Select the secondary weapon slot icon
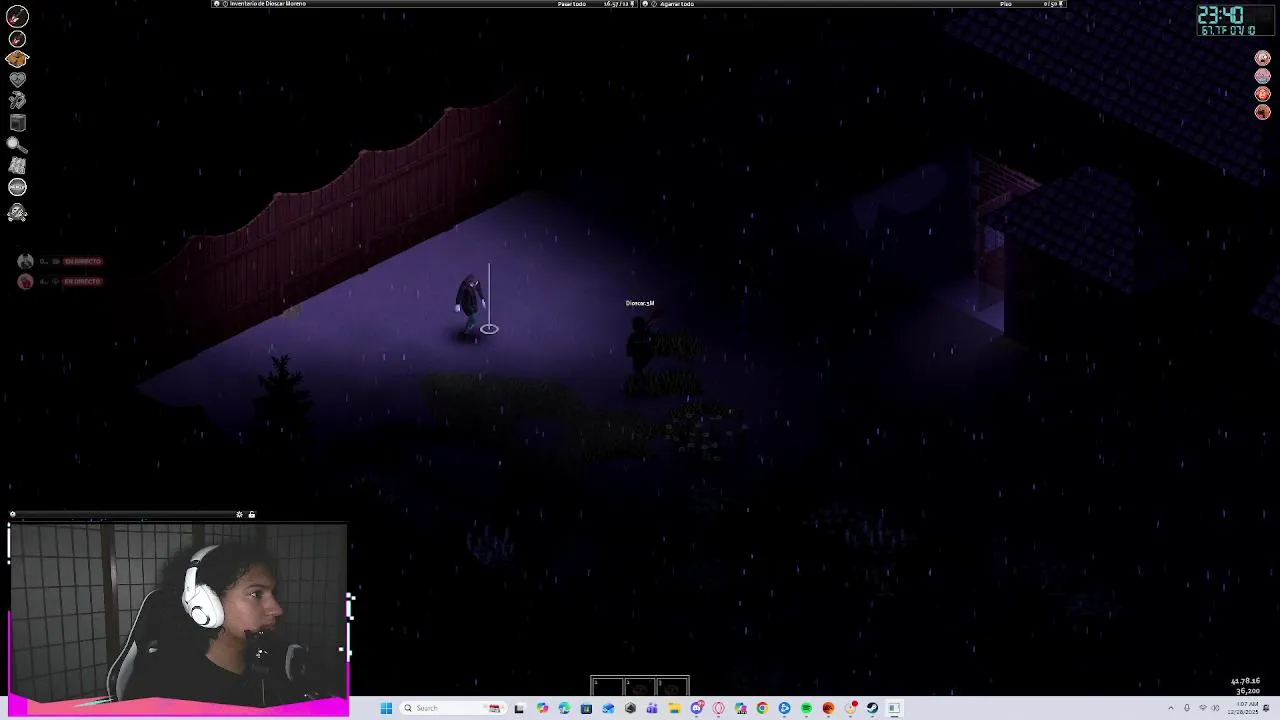Image resolution: width=1280 pixels, height=720 pixels. [17, 39]
